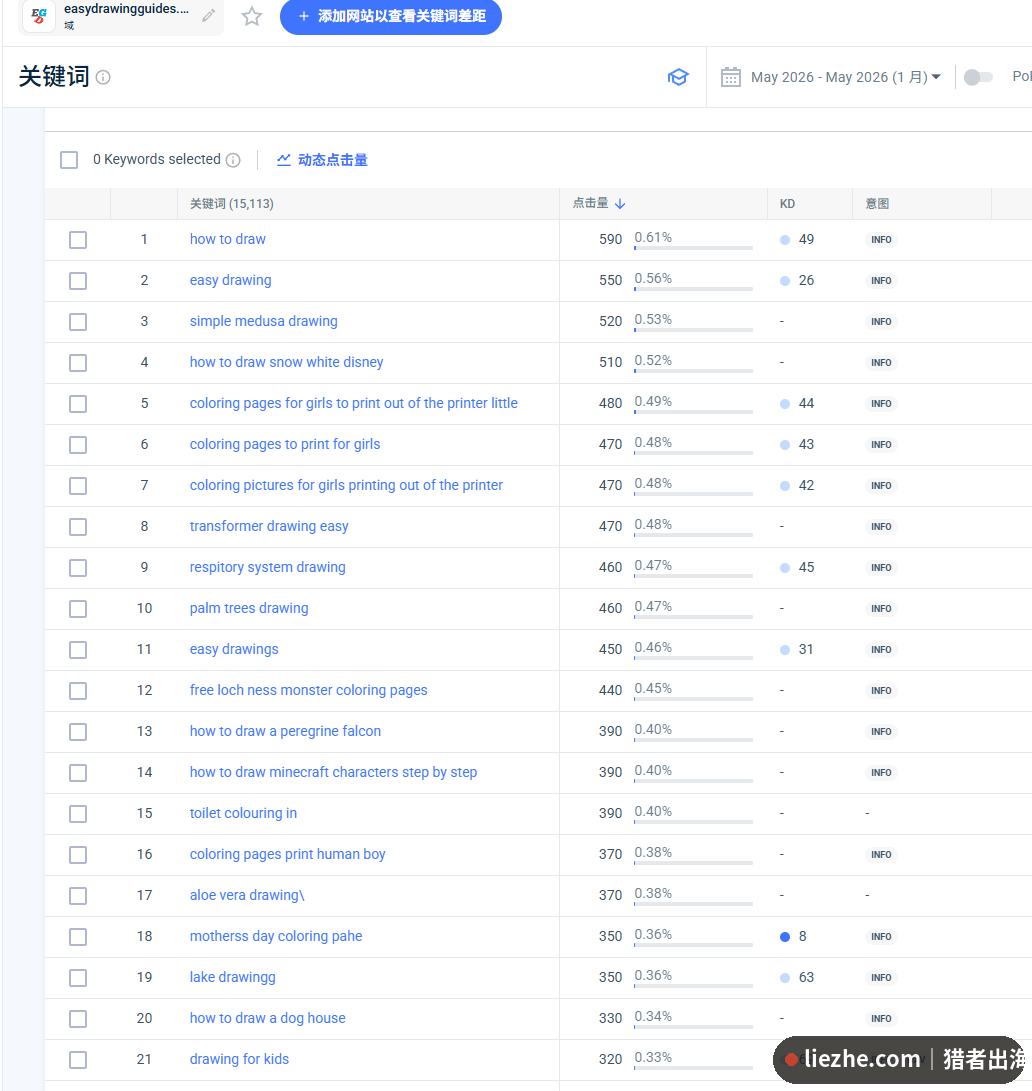1032x1091 pixels.
Task: Click traffic share bar for how to draw
Action: click(x=693, y=248)
